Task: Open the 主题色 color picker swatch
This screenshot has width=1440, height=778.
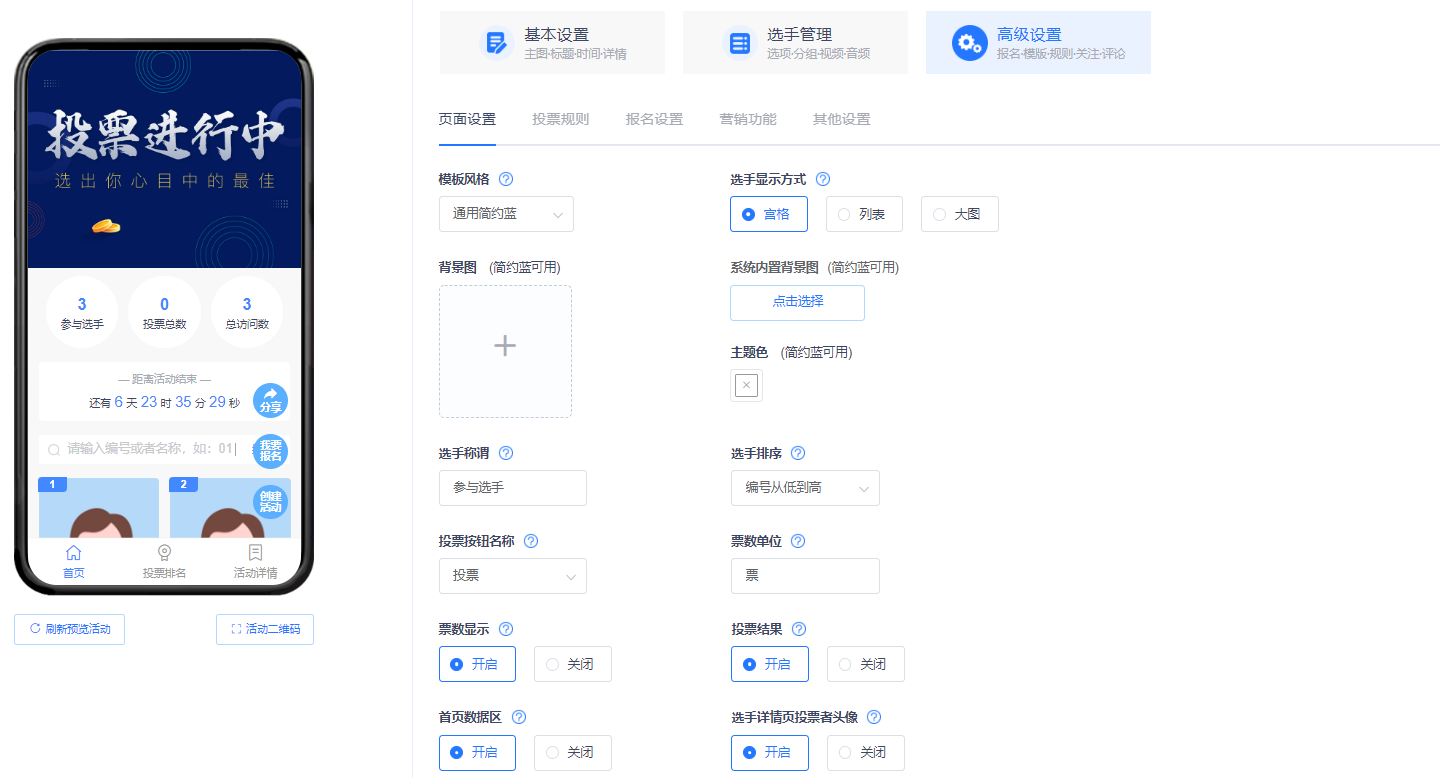Action: (747, 386)
